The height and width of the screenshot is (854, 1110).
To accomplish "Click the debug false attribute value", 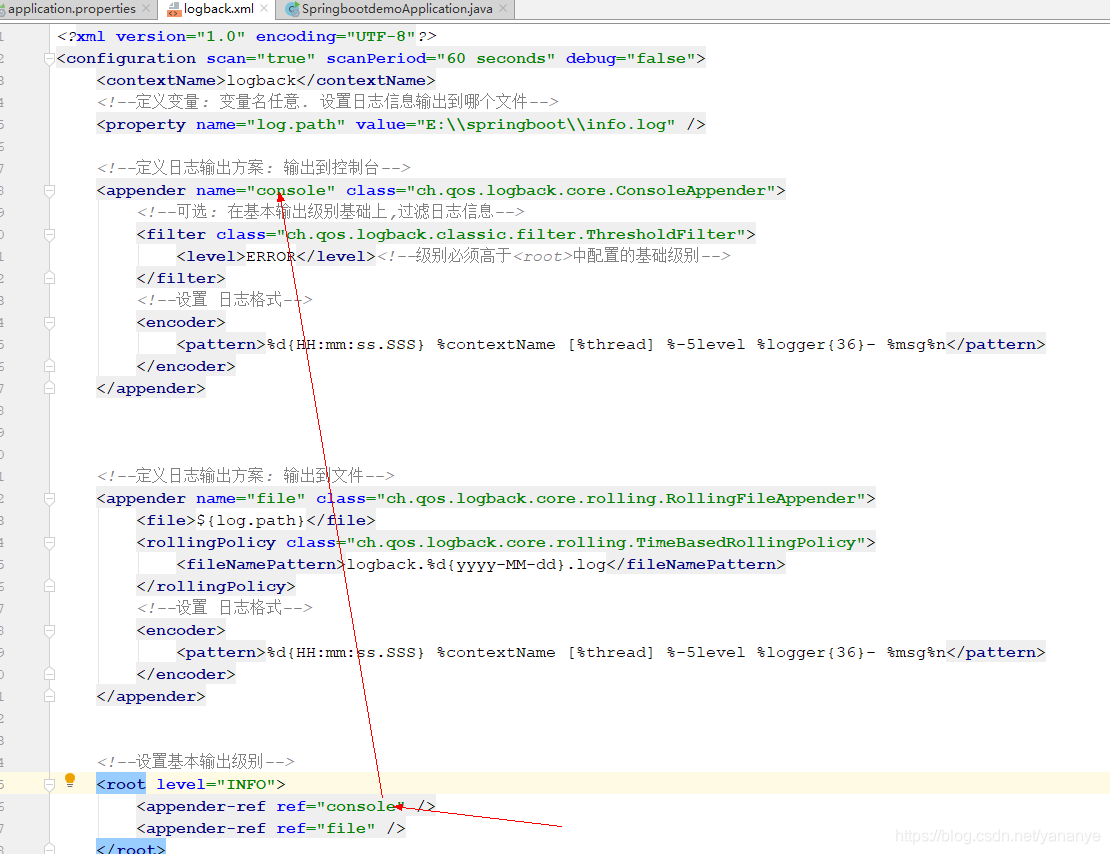I will (x=660, y=59).
